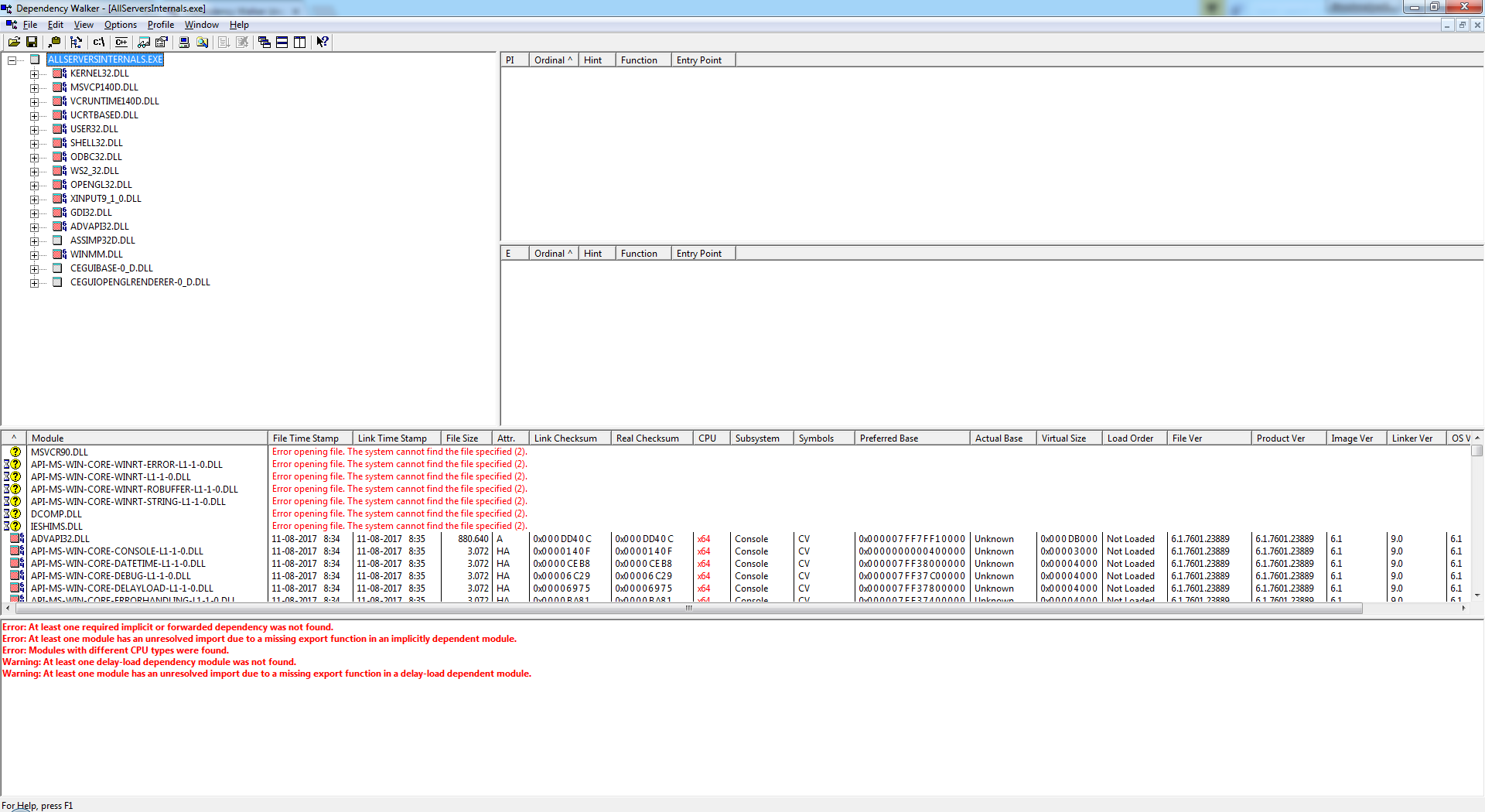This screenshot has width=1485, height=812.
Task: Click the Cascade windows toolbar icon
Action: tap(265, 43)
